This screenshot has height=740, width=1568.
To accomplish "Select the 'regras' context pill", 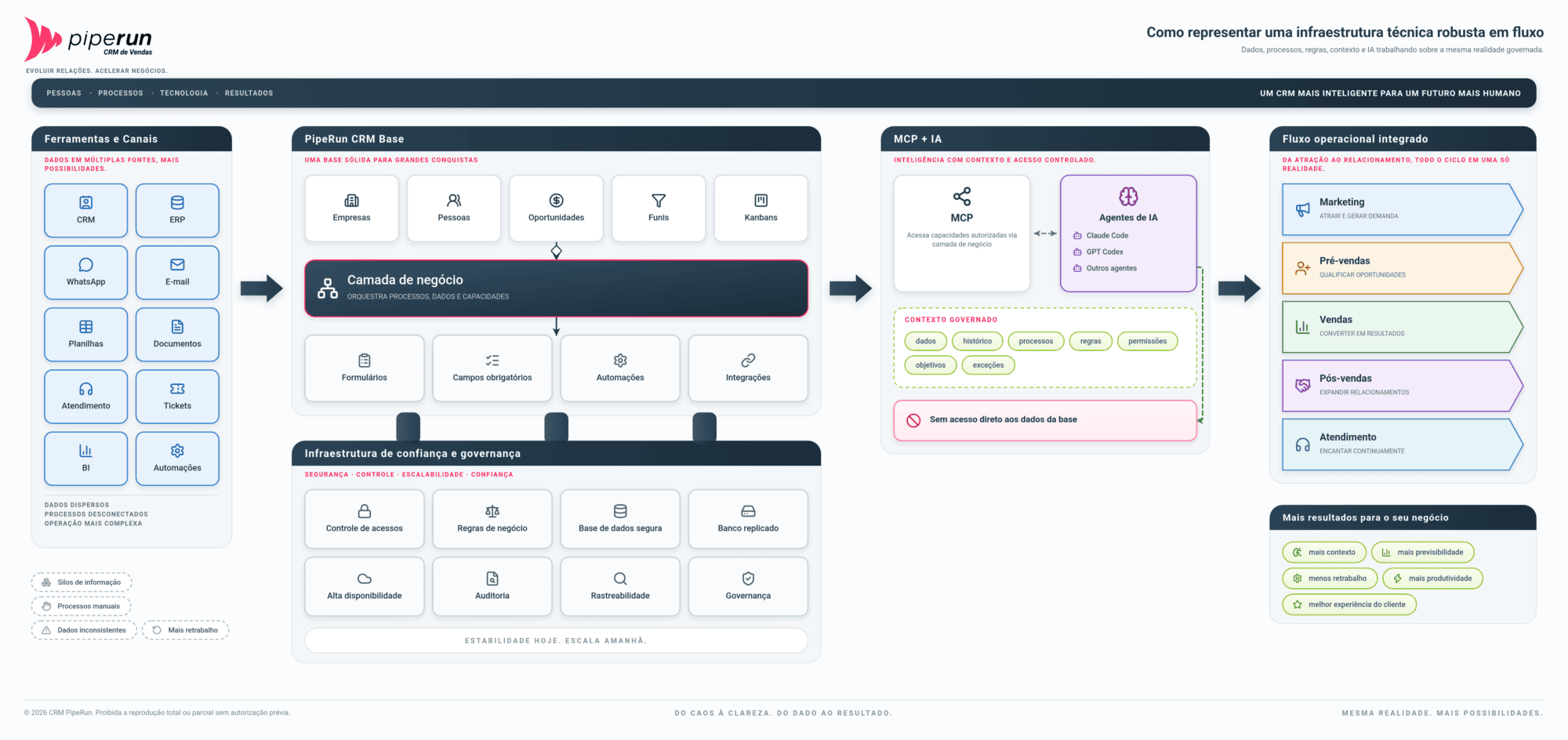I will [x=1091, y=341].
